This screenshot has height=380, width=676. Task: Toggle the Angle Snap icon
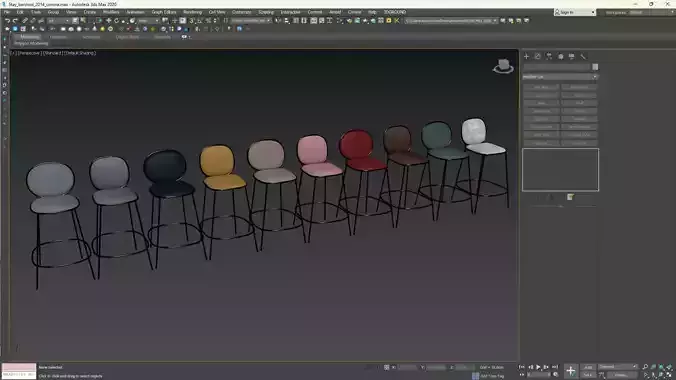click(200, 20)
